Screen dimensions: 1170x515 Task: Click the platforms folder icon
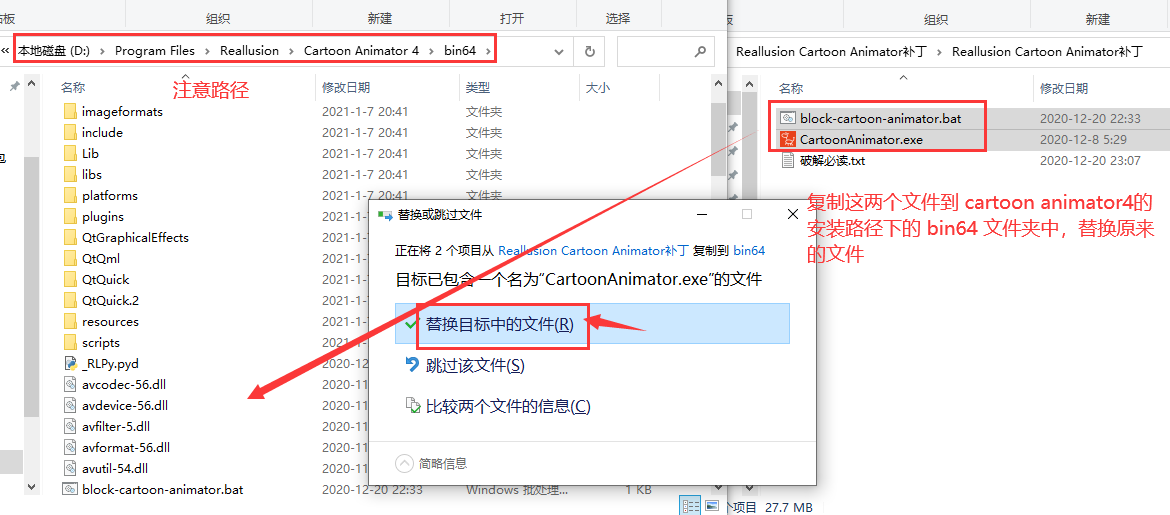[x=70, y=196]
